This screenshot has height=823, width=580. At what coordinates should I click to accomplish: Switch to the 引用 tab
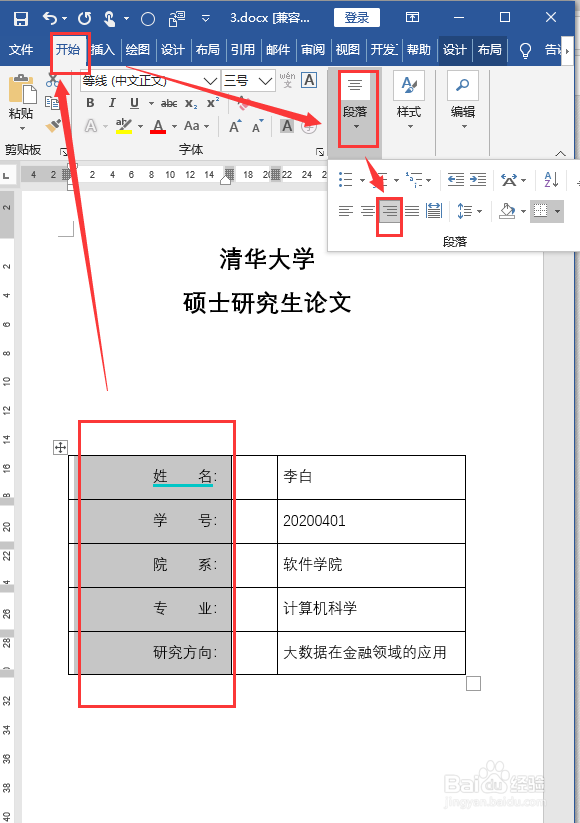(242, 50)
